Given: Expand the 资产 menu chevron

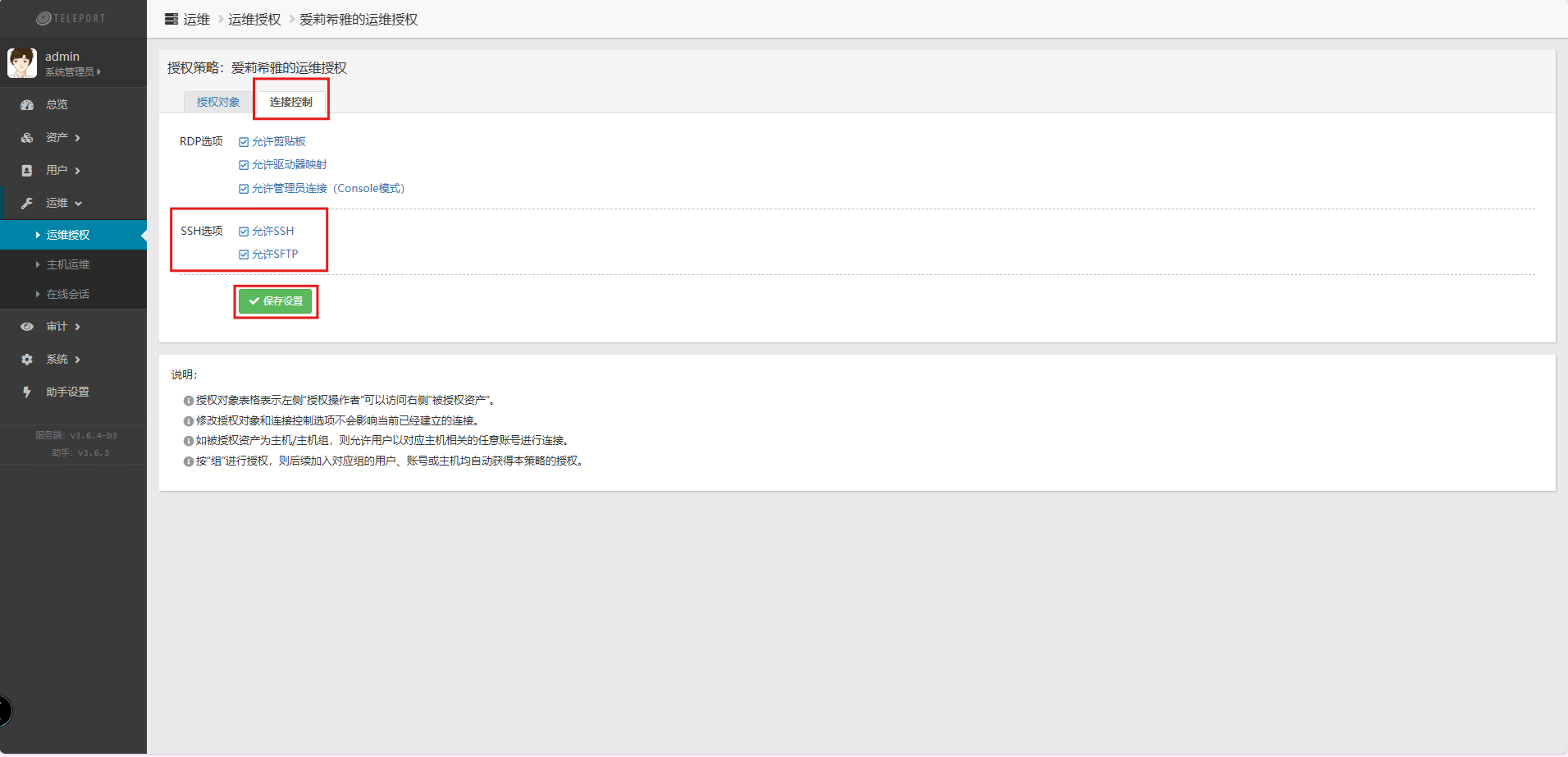Looking at the screenshot, I should pos(78,138).
